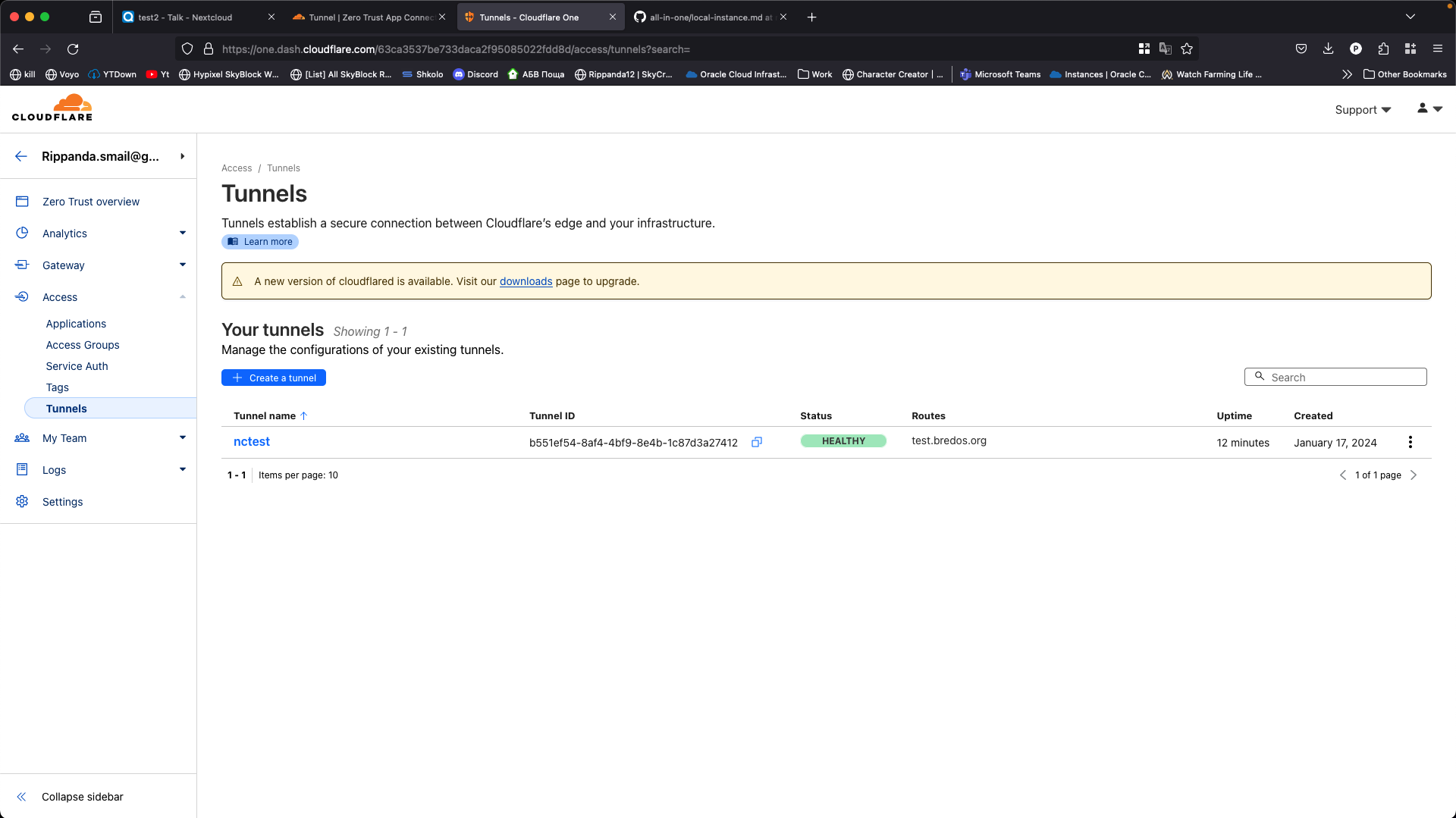Click the Logs document icon

coord(22,470)
